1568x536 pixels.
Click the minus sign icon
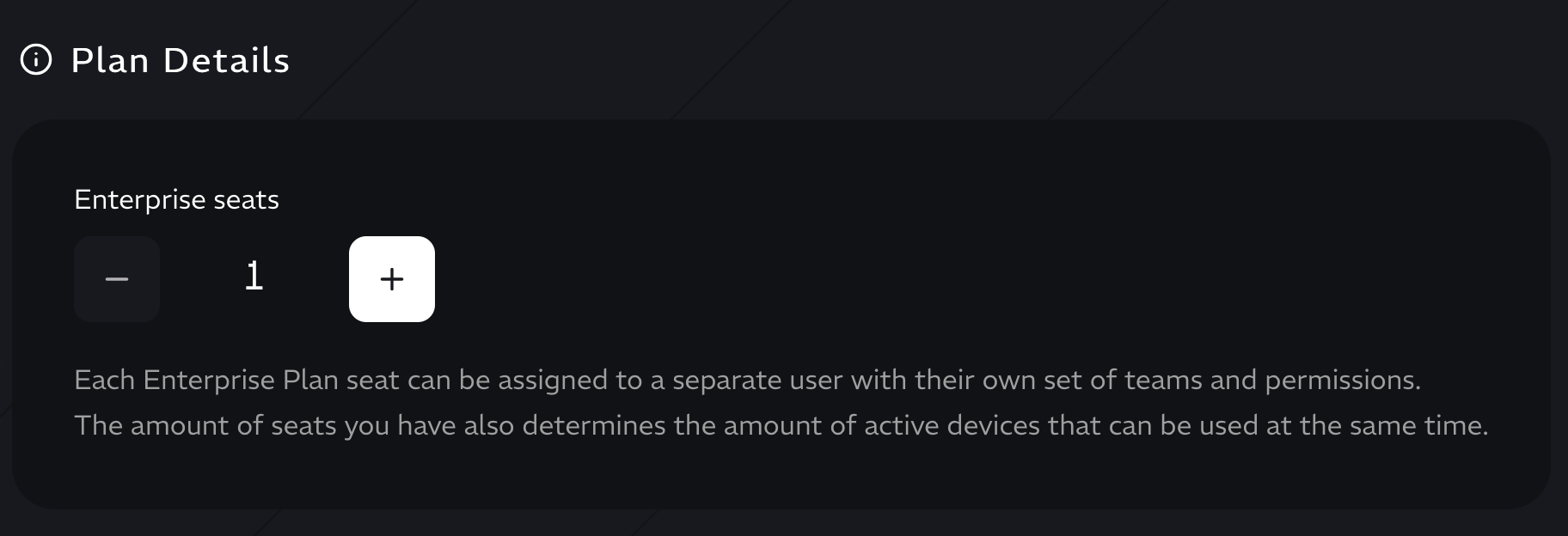click(x=117, y=279)
